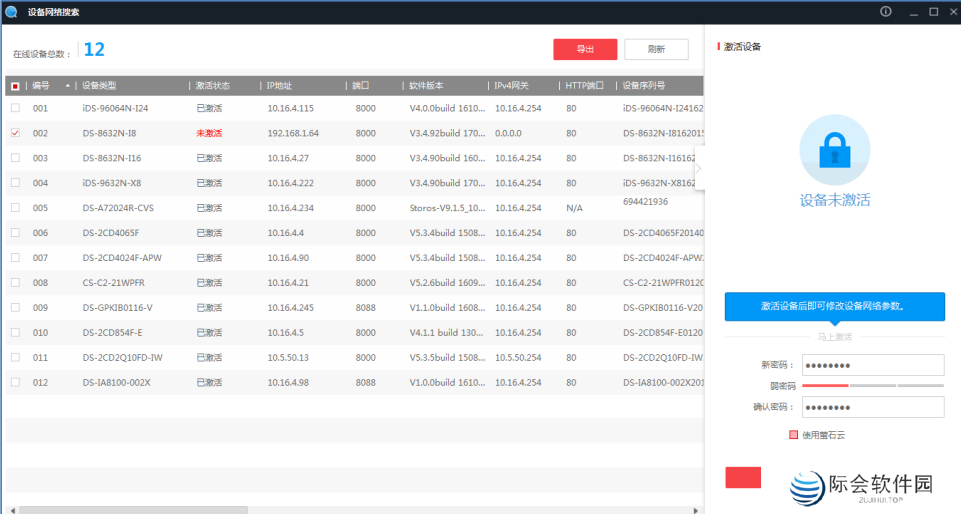Click the 激活状态 column header

click(x=213, y=86)
